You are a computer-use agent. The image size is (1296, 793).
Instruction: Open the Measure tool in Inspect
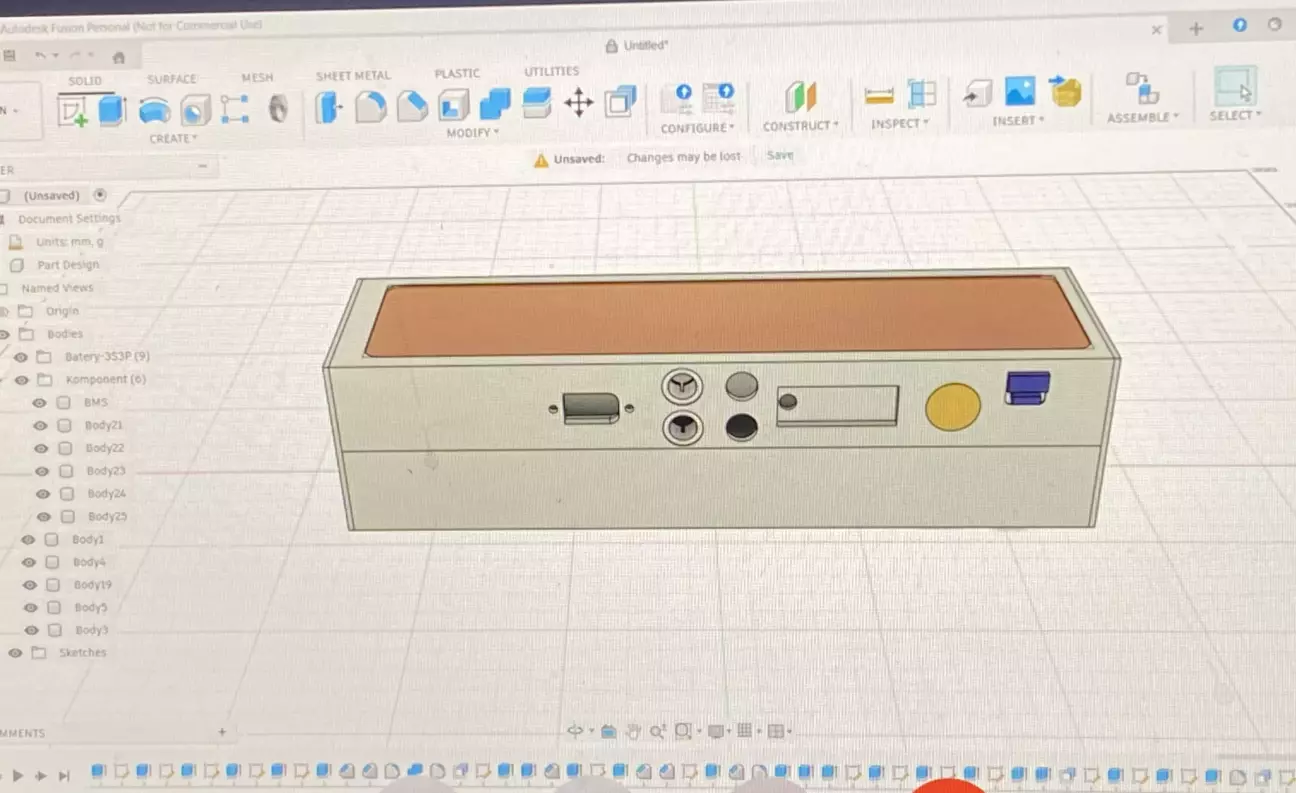(x=879, y=96)
